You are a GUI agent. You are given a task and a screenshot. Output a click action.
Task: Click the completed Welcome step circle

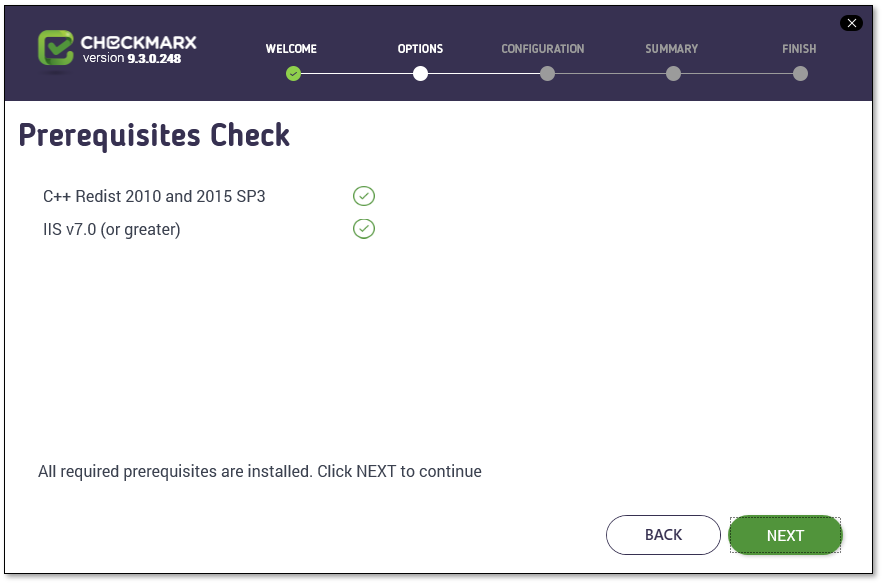293,73
